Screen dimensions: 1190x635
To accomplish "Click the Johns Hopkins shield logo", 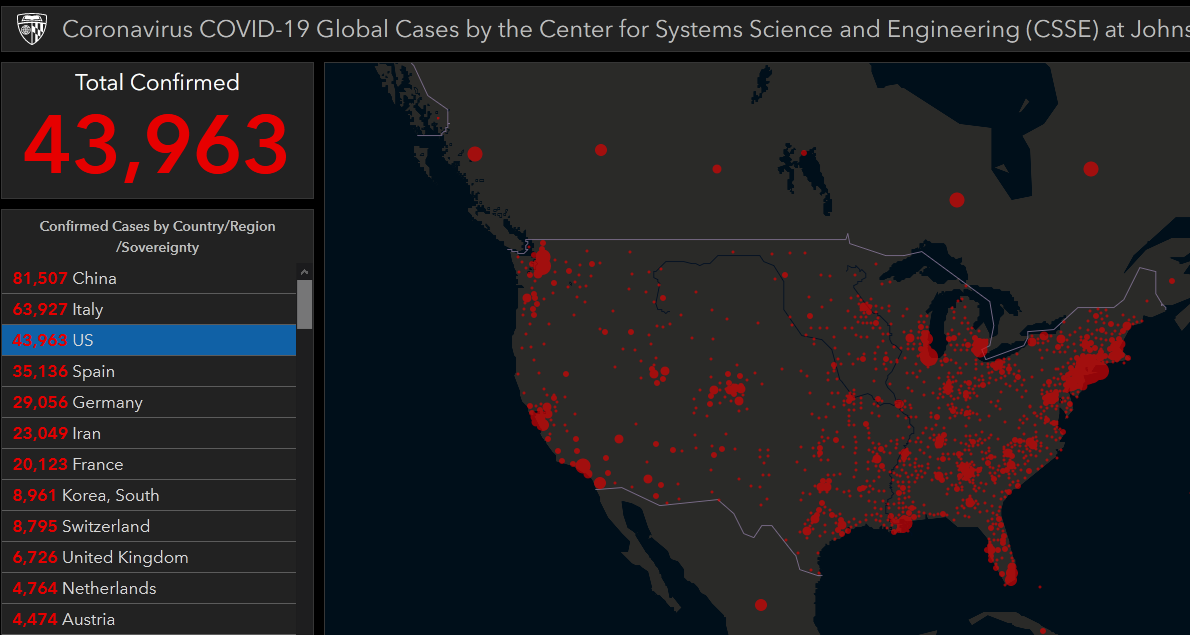I will tap(31, 29).
